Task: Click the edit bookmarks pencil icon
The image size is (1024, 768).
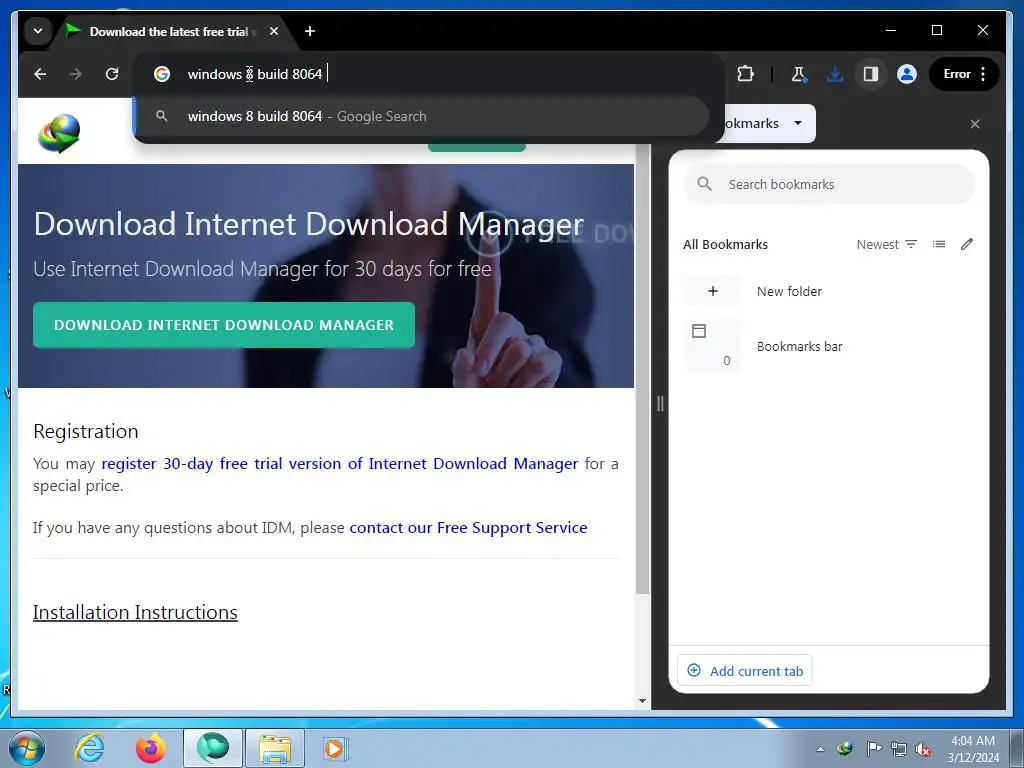Action: pyautogui.click(x=967, y=244)
